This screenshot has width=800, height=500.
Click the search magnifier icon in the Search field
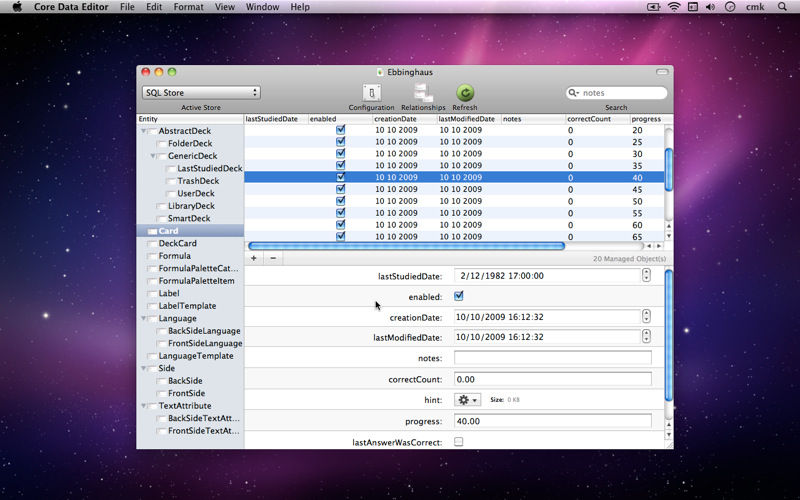pyautogui.click(x=573, y=93)
